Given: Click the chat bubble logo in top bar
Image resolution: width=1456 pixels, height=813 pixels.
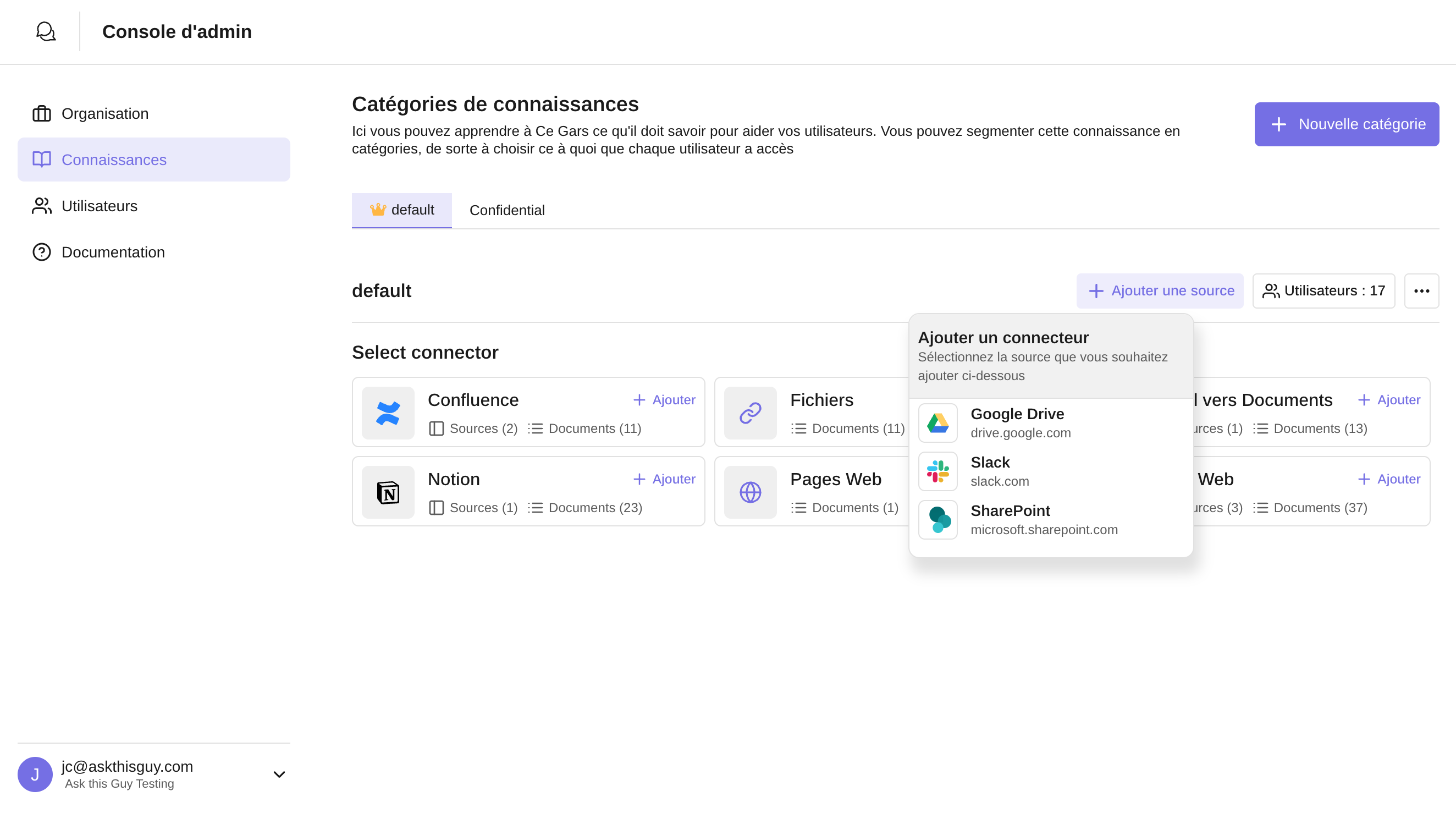Looking at the screenshot, I should (45, 31).
